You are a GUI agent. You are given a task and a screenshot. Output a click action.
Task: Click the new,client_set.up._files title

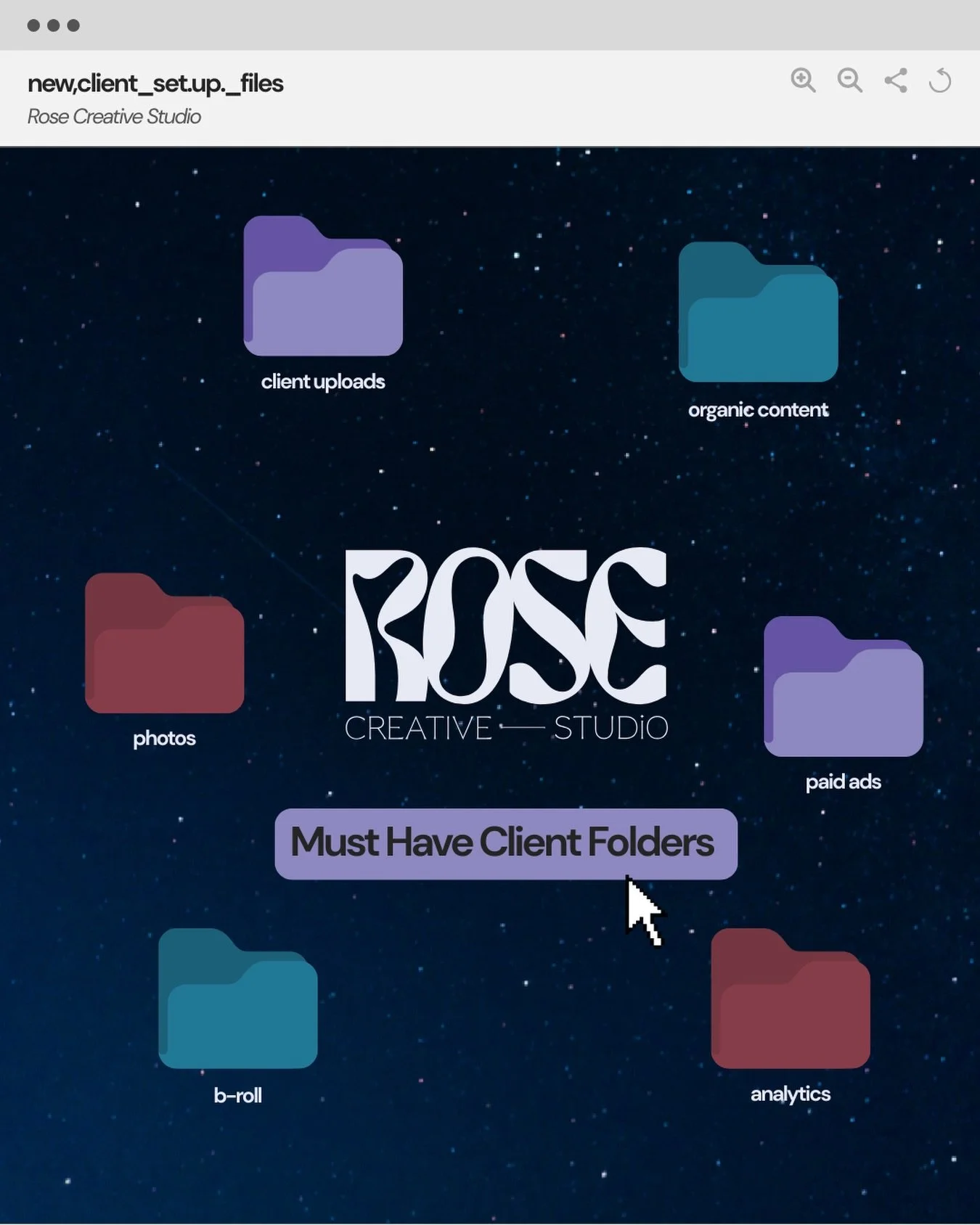point(155,84)
